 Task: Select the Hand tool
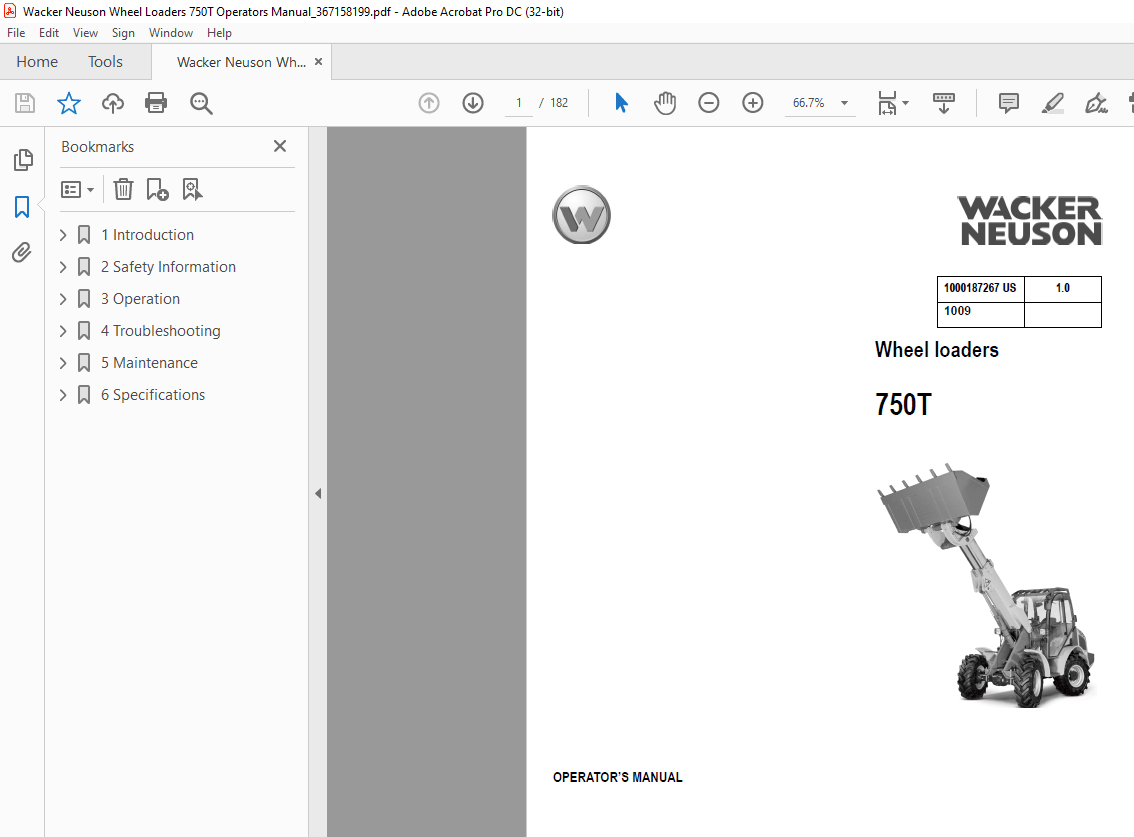pos(665,102)
